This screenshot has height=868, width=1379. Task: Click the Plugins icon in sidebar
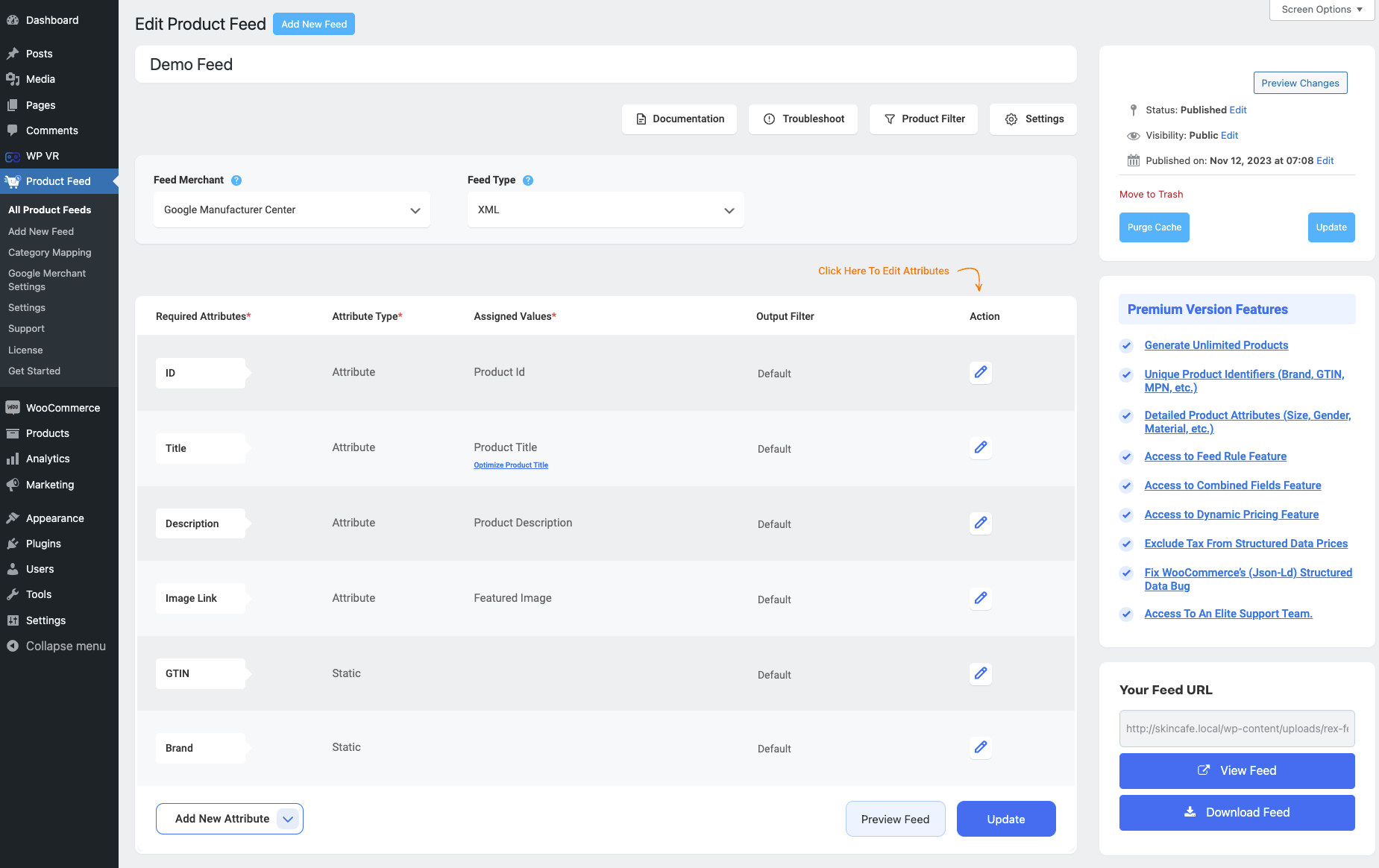13,544
